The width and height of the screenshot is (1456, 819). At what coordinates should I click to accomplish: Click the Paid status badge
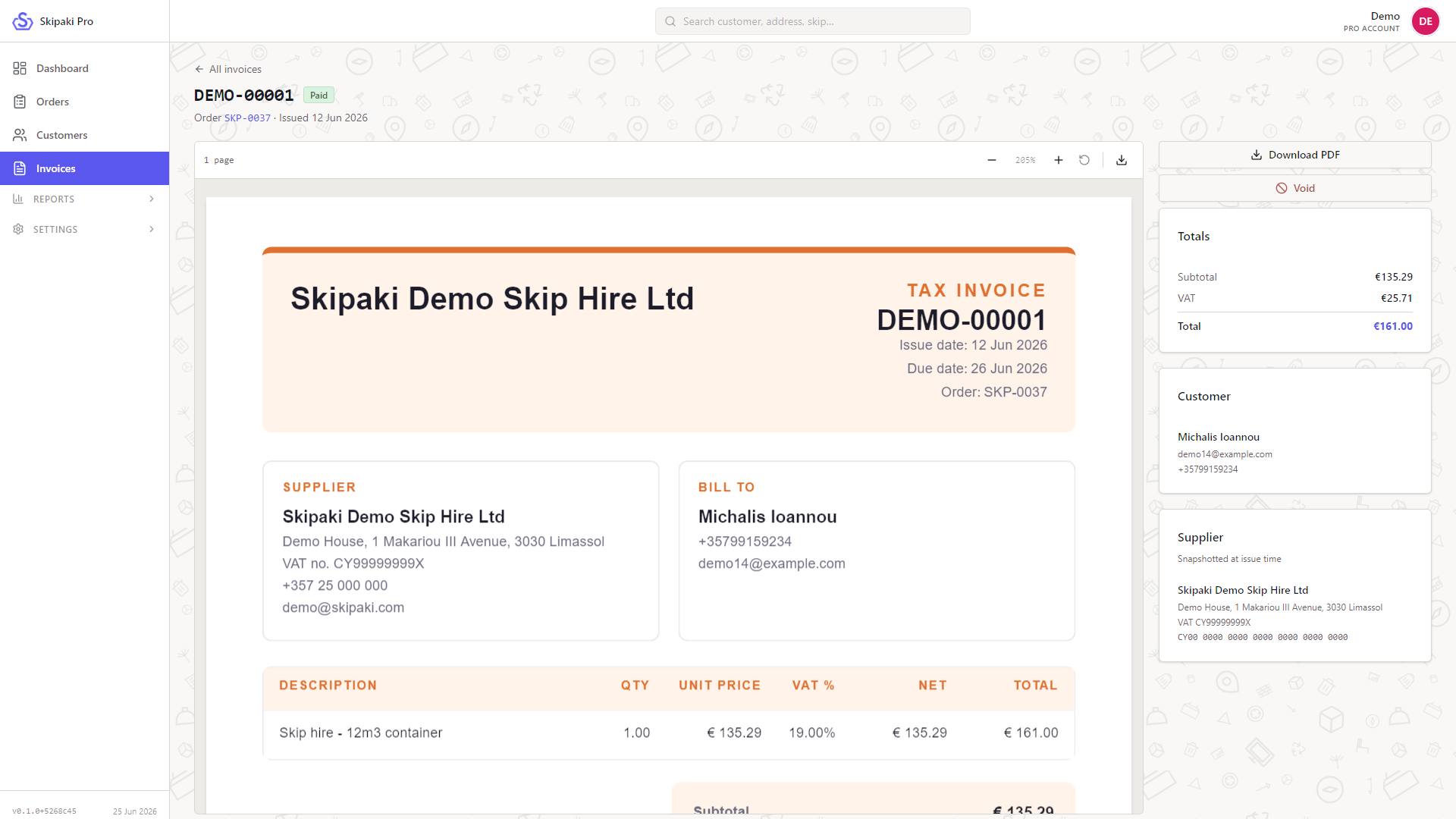[x=318, y=95]
